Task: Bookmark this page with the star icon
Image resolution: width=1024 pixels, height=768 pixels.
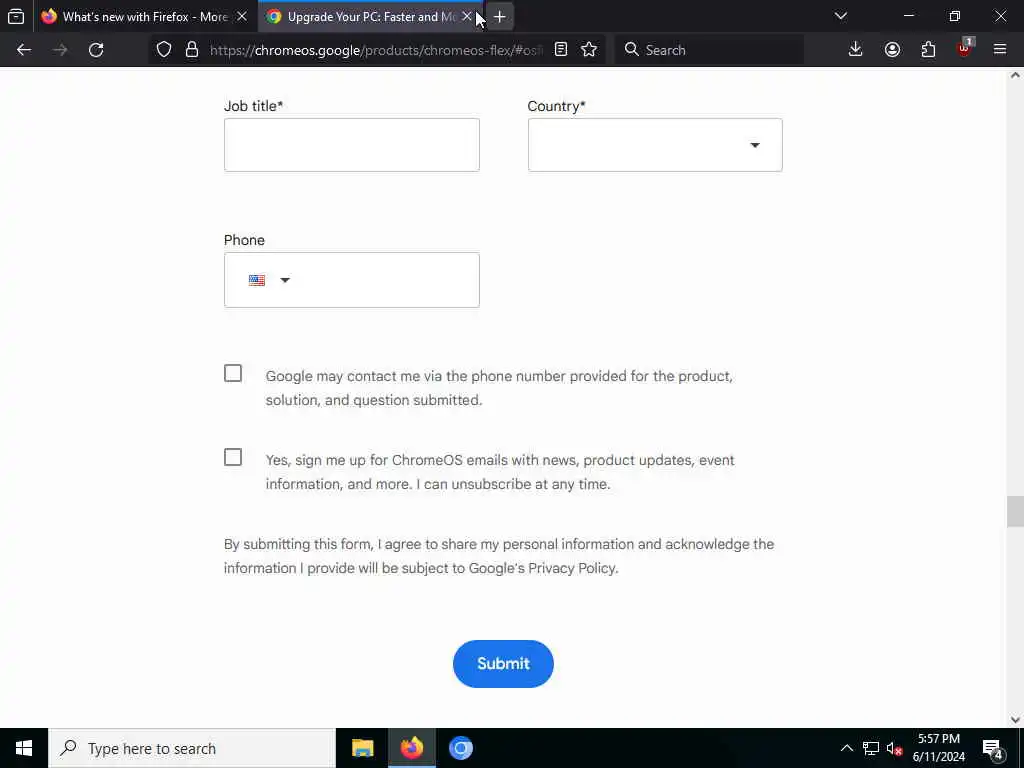Action: click(588, 50)
